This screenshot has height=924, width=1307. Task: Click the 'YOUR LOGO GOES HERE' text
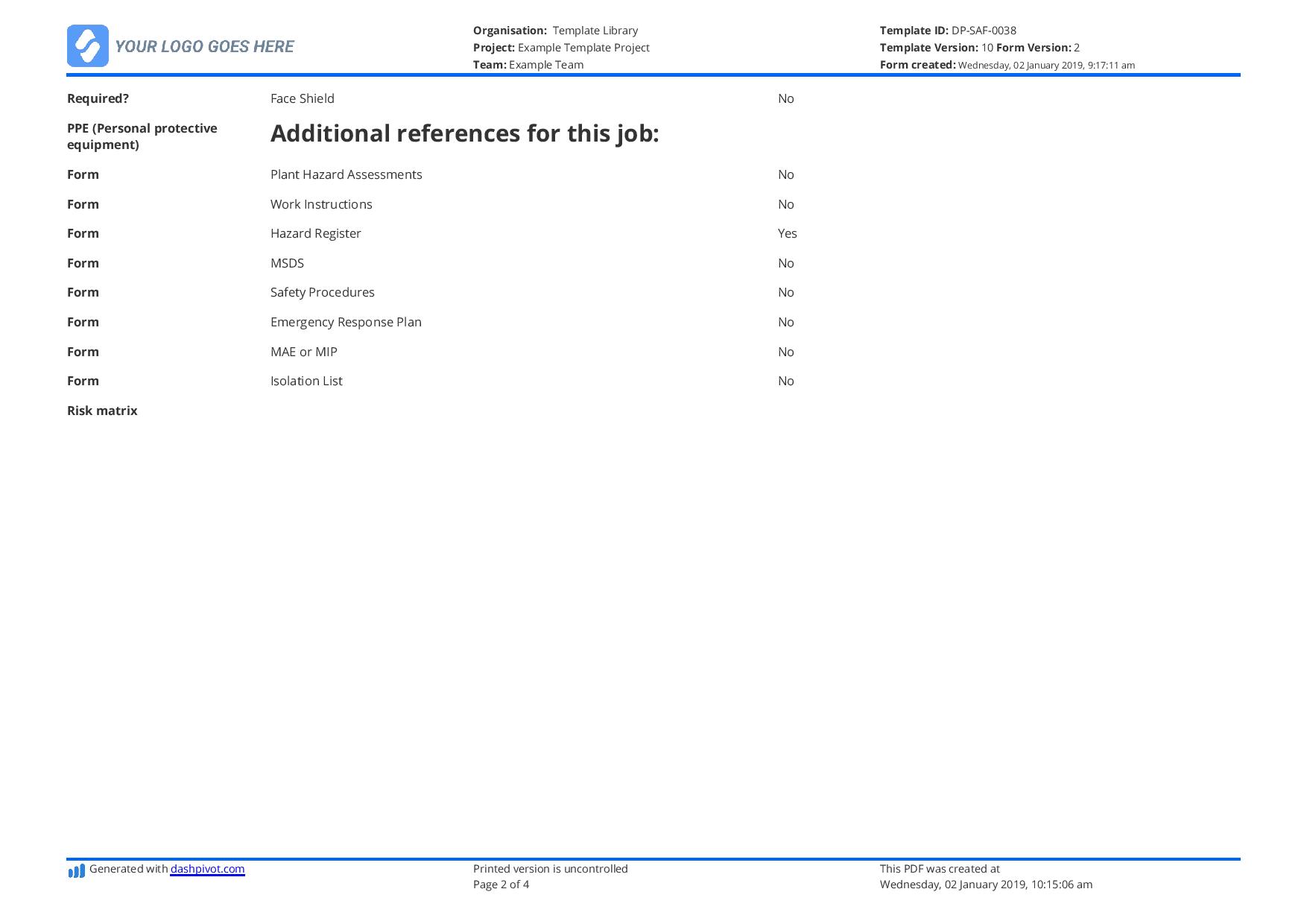coord(204,46)
